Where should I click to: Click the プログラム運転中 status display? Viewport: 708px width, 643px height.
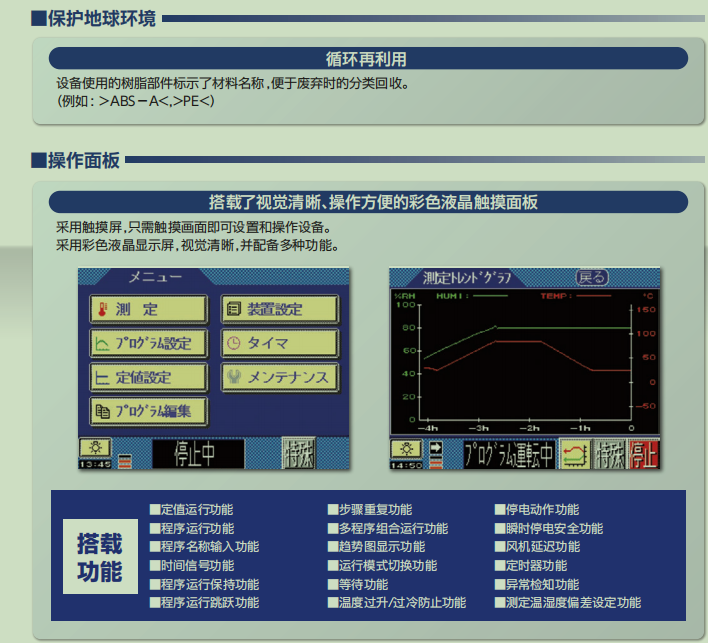coord(509,454)
